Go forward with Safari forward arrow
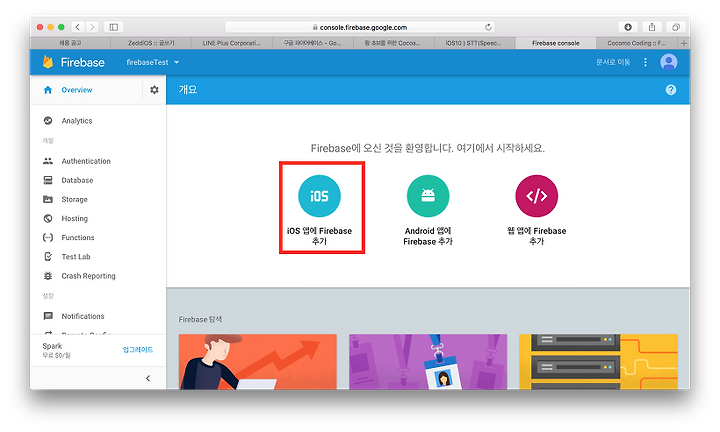This screenshot has height=432, width=720. click(x=92, y=27)
